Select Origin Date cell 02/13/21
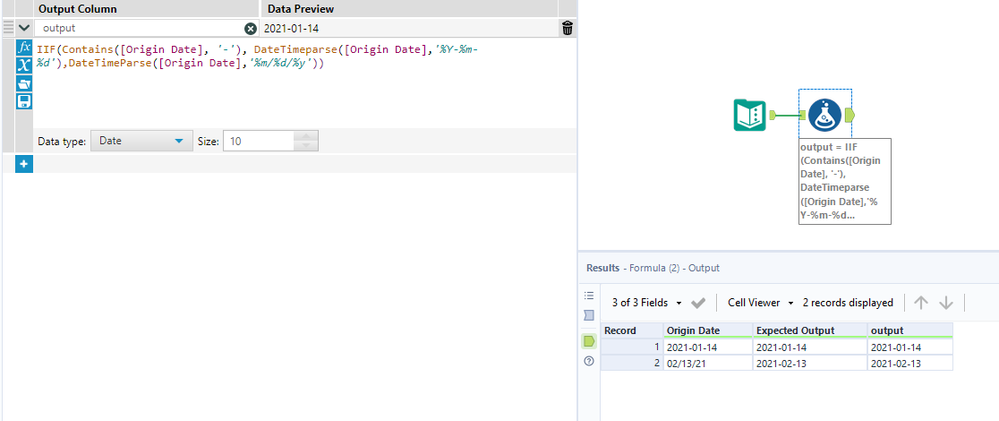This screenshot has width=999, height=421. point(707,363)
